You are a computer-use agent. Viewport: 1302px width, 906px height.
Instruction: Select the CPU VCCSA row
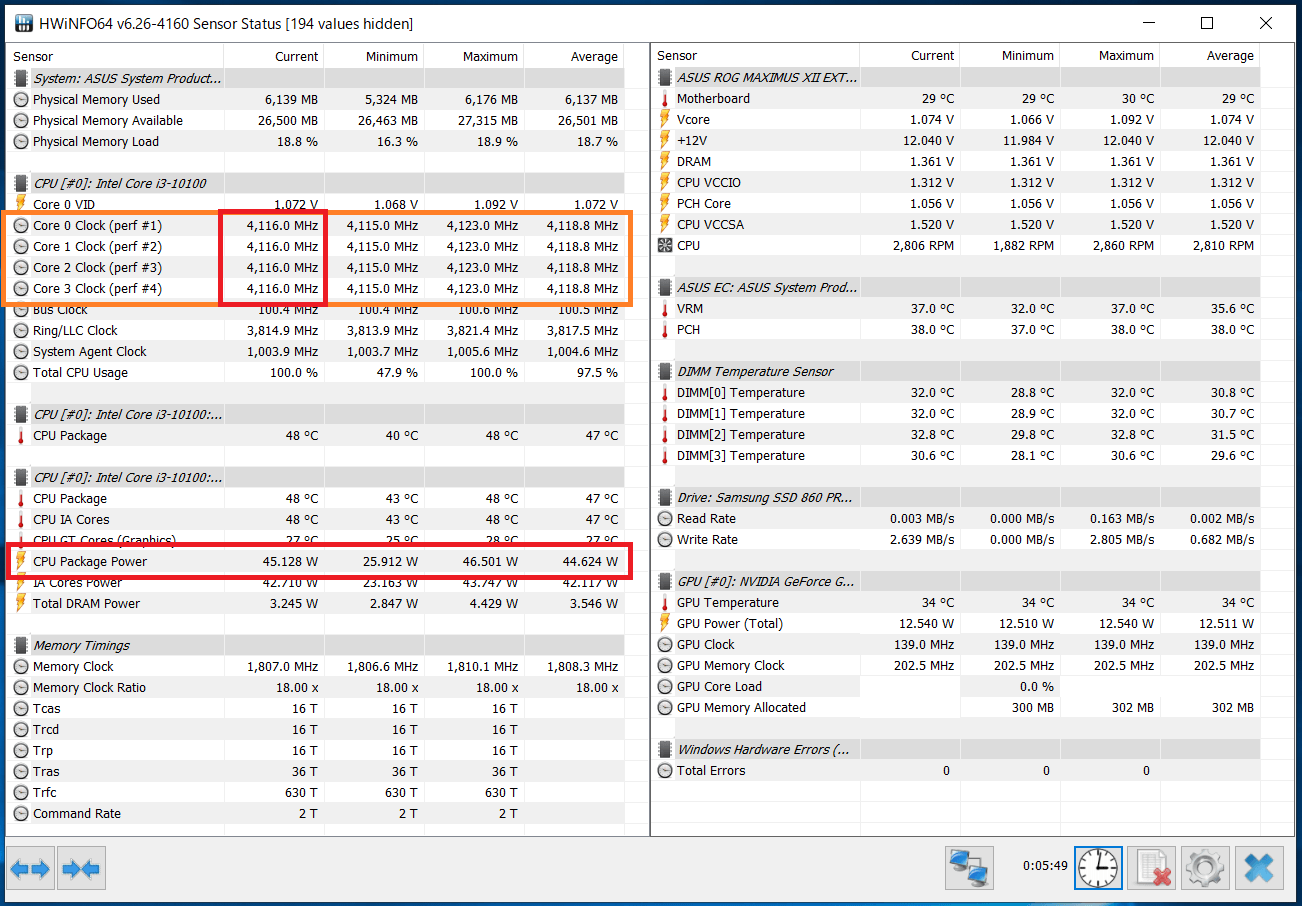tap(958, 225)
